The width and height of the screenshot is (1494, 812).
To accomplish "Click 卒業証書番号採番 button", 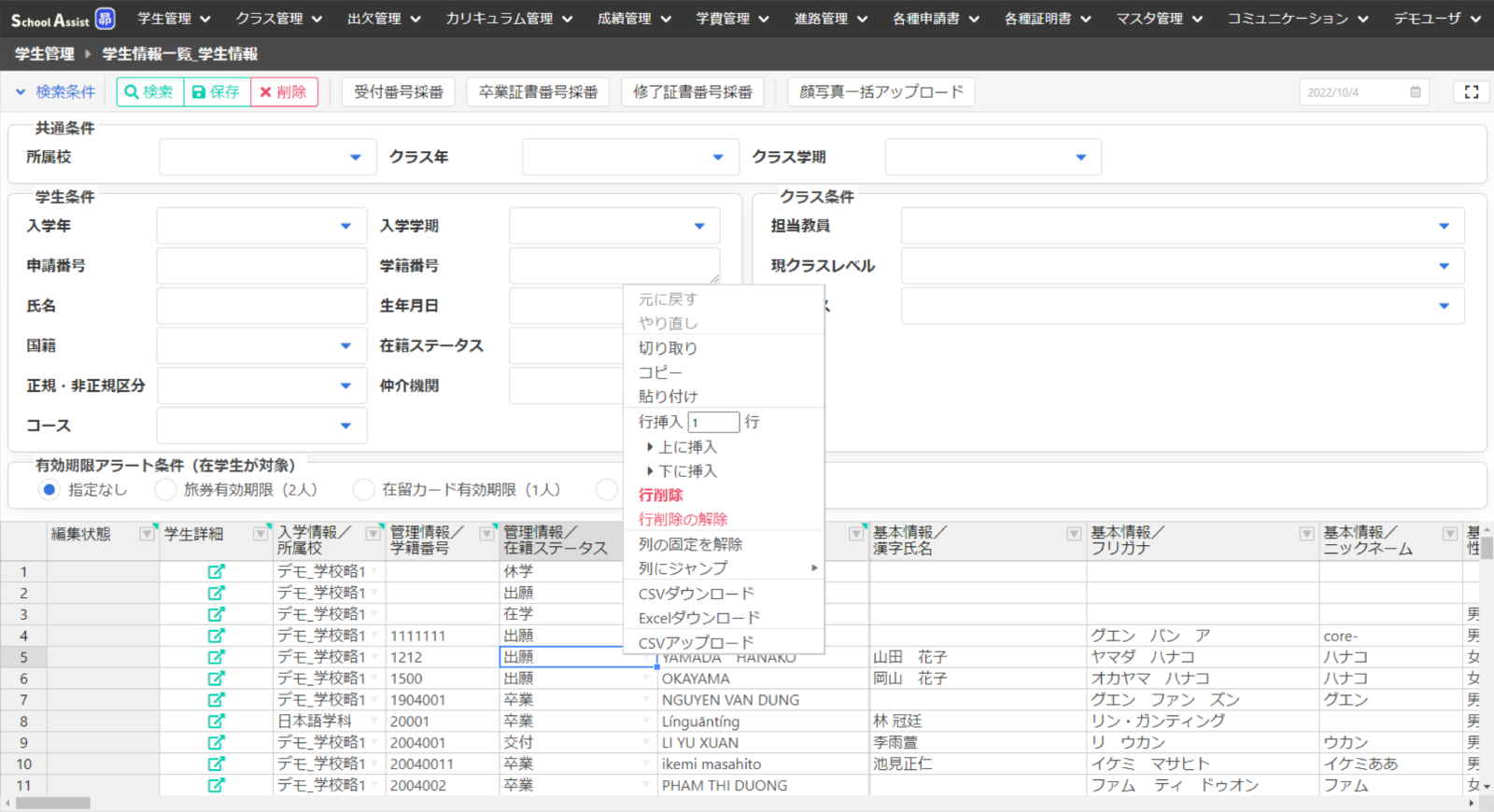I will [539, 91].
